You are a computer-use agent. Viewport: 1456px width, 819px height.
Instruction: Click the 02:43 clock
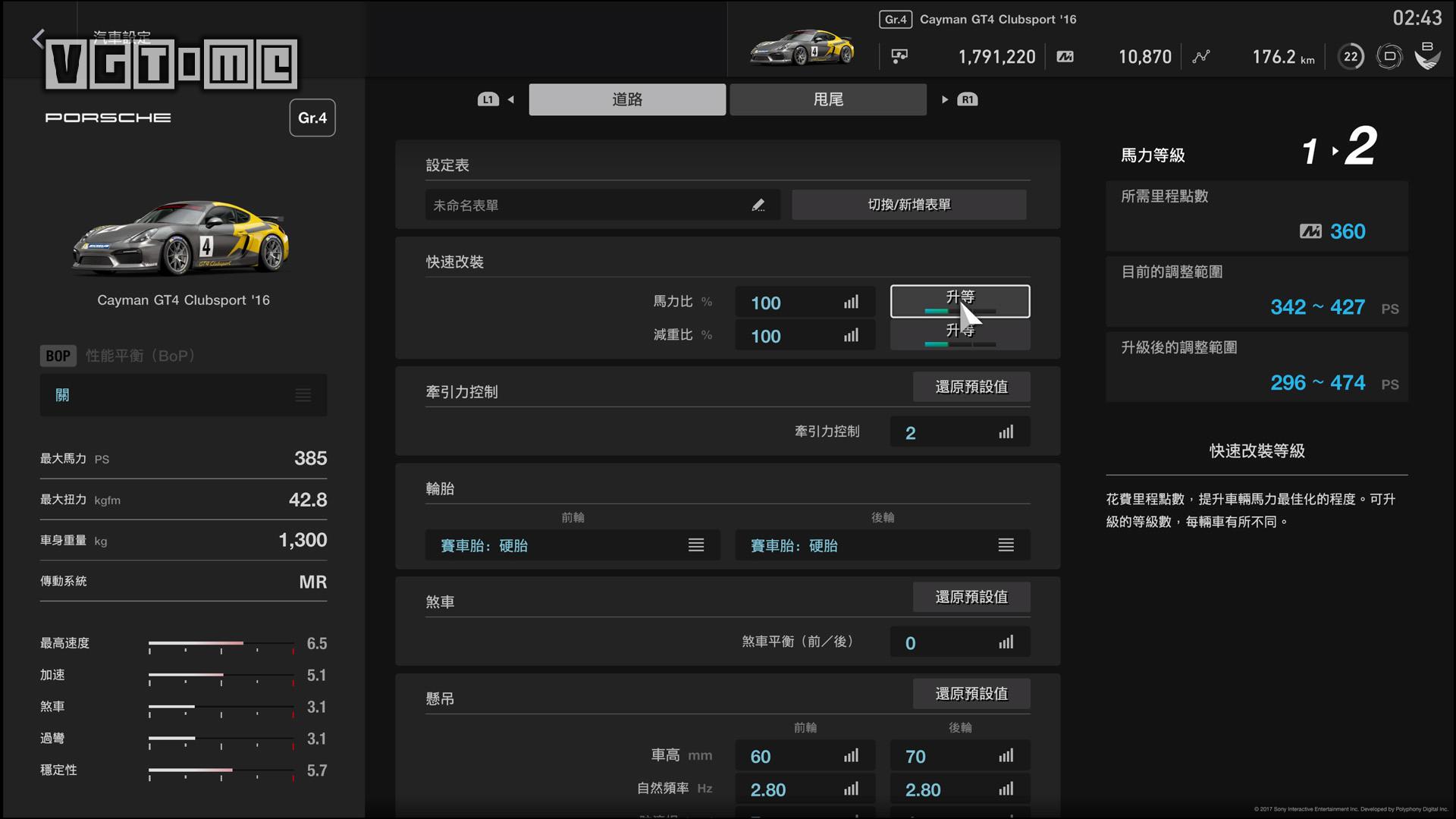click(1417, 18)
